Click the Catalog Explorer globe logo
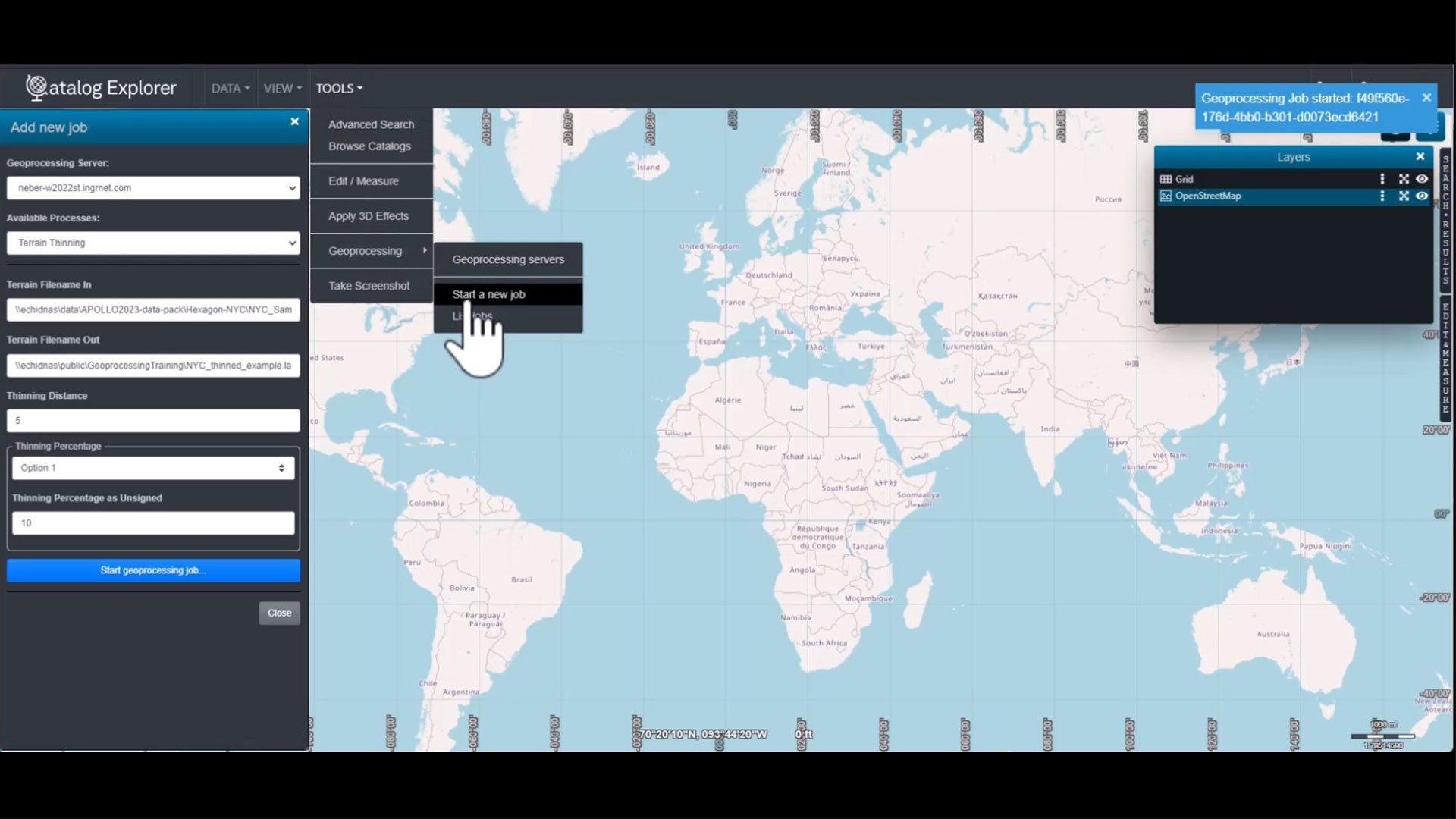 [x=36, y=88]
